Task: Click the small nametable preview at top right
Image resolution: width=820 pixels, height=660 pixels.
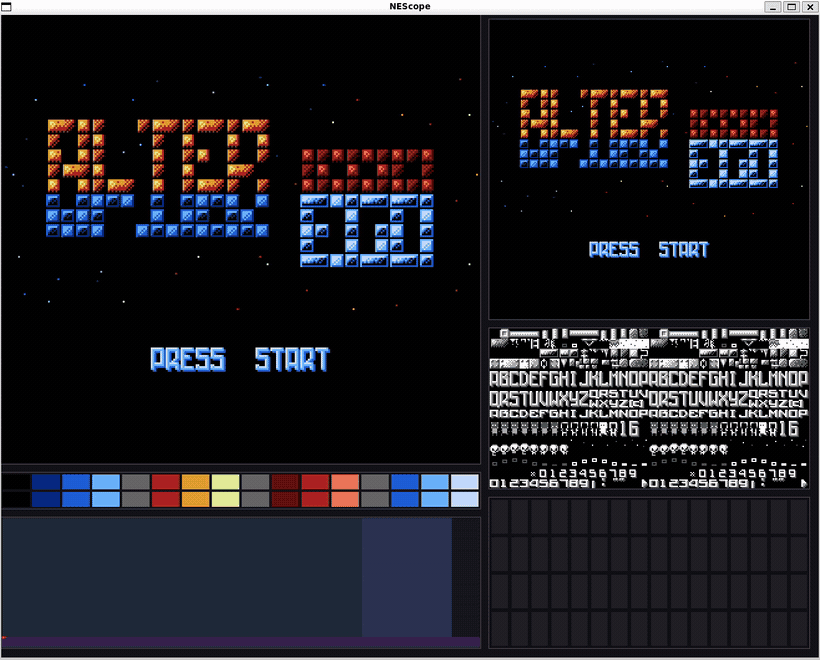Action: pyautogui.click(x=649, y=169)
